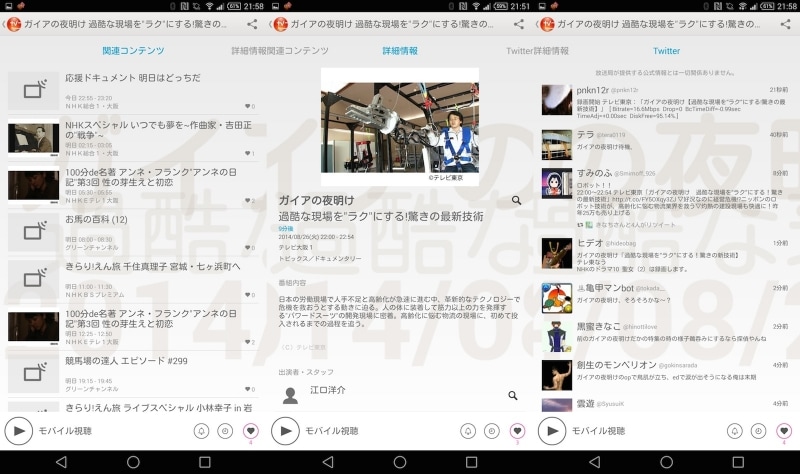800x474 pixels.
Task: Tap ガイアの夜明け program title in middle screen
Action: coord(316,201)
